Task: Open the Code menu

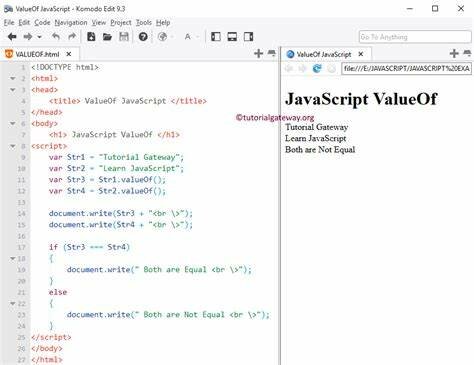Action: point(42,23)
